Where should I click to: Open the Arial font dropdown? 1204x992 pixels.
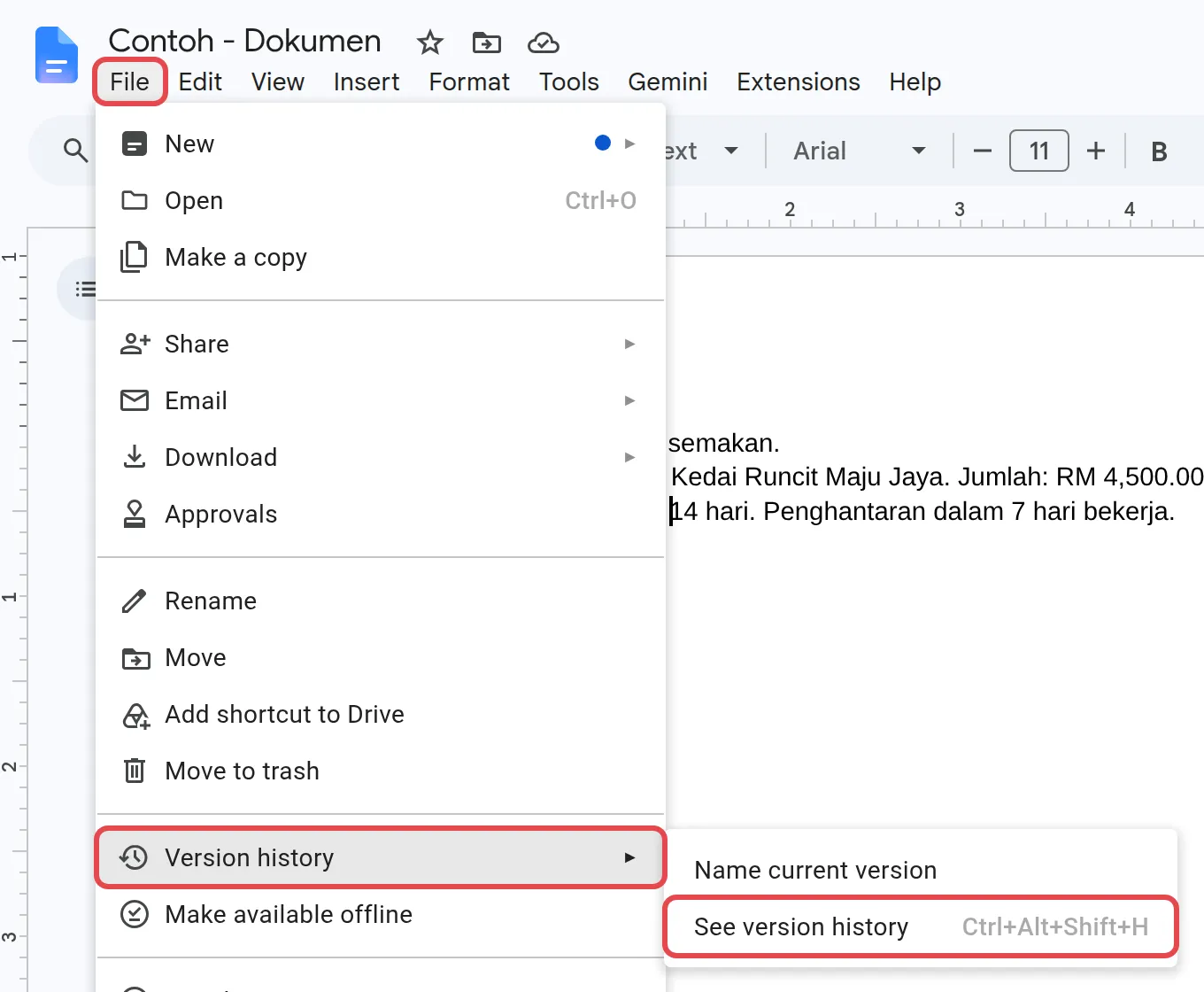click(x=859, y=151)
